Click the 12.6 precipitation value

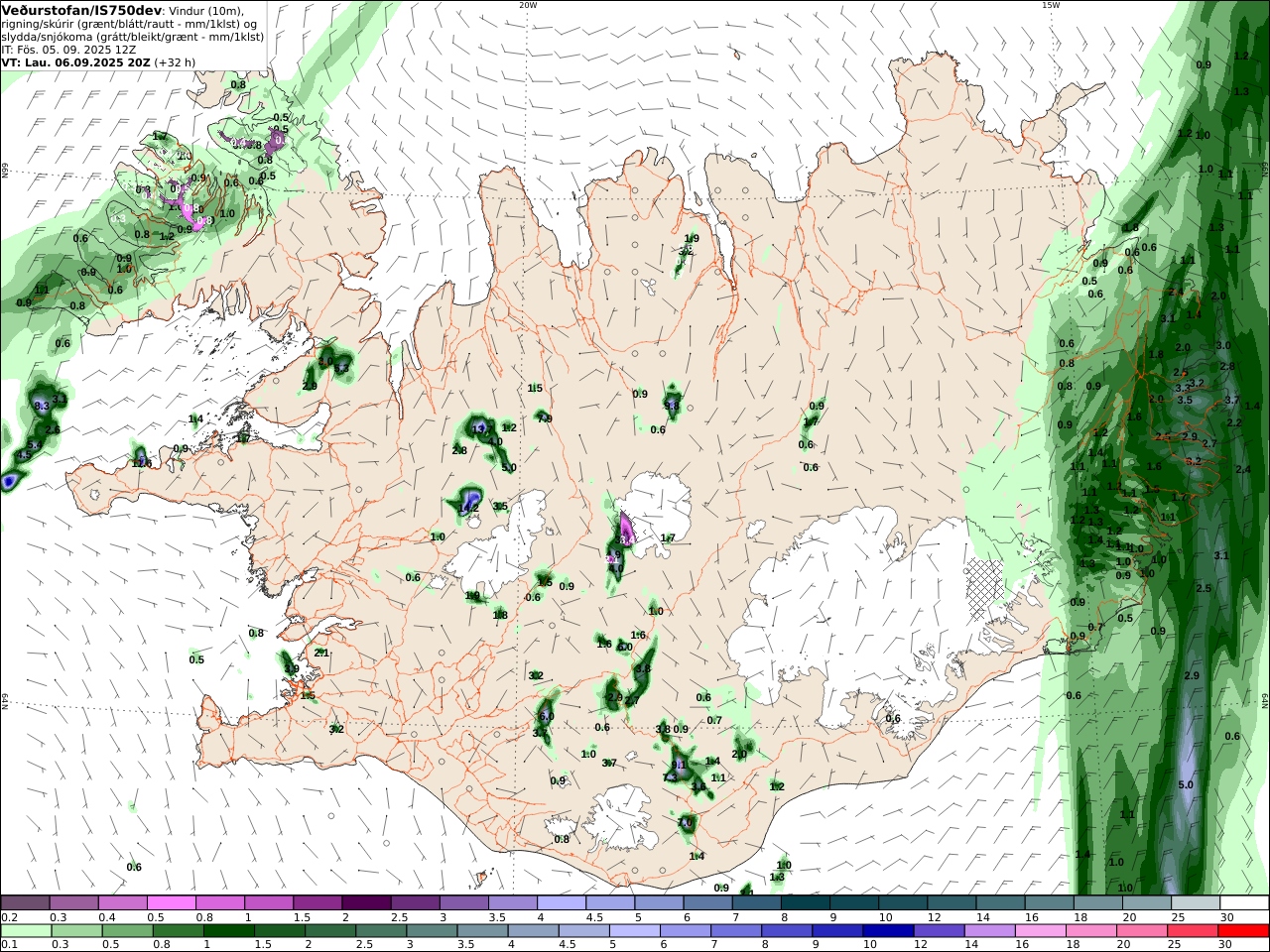point(142,462)
